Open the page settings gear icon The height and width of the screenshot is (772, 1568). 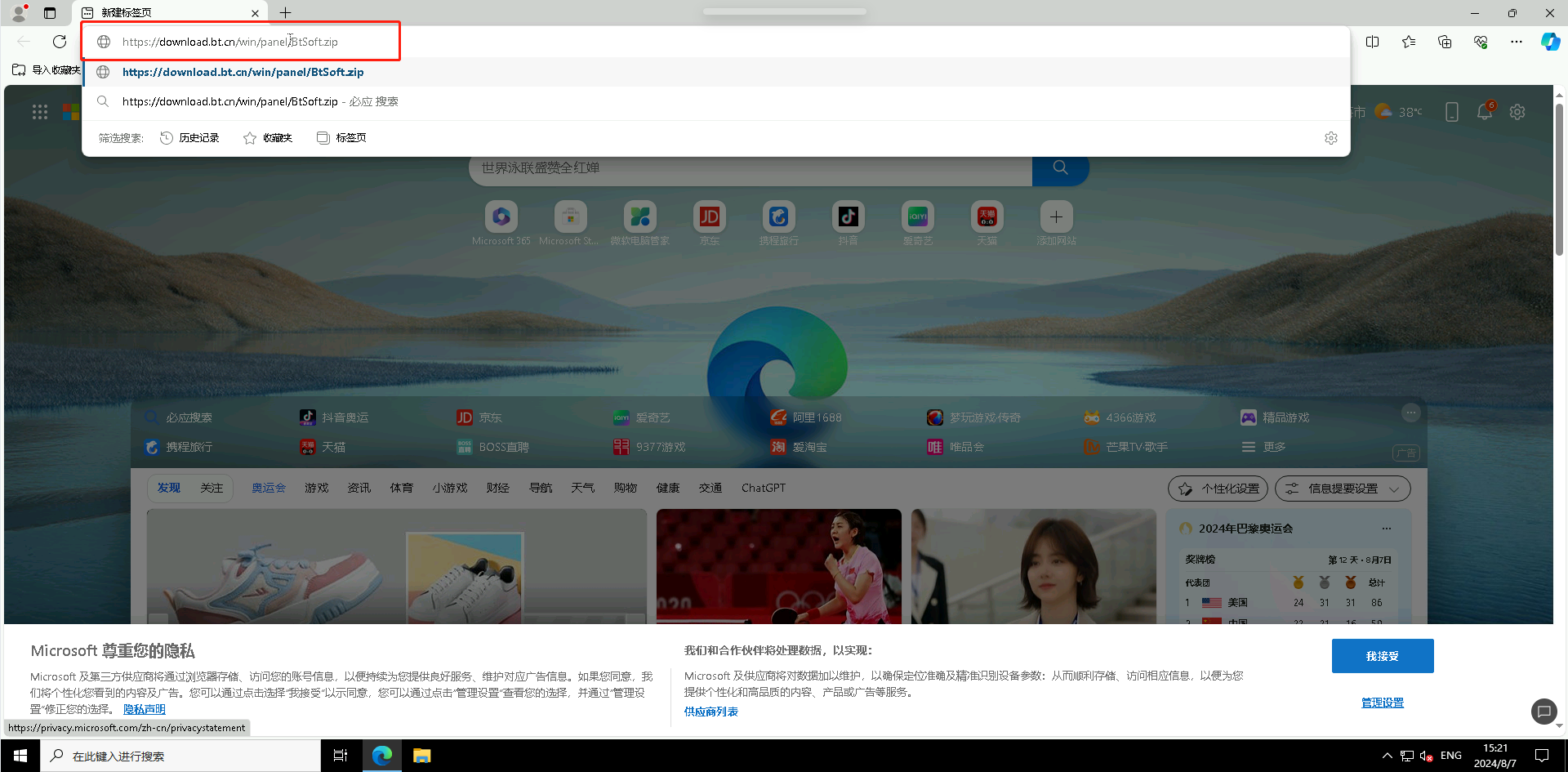pos(1517,112)
